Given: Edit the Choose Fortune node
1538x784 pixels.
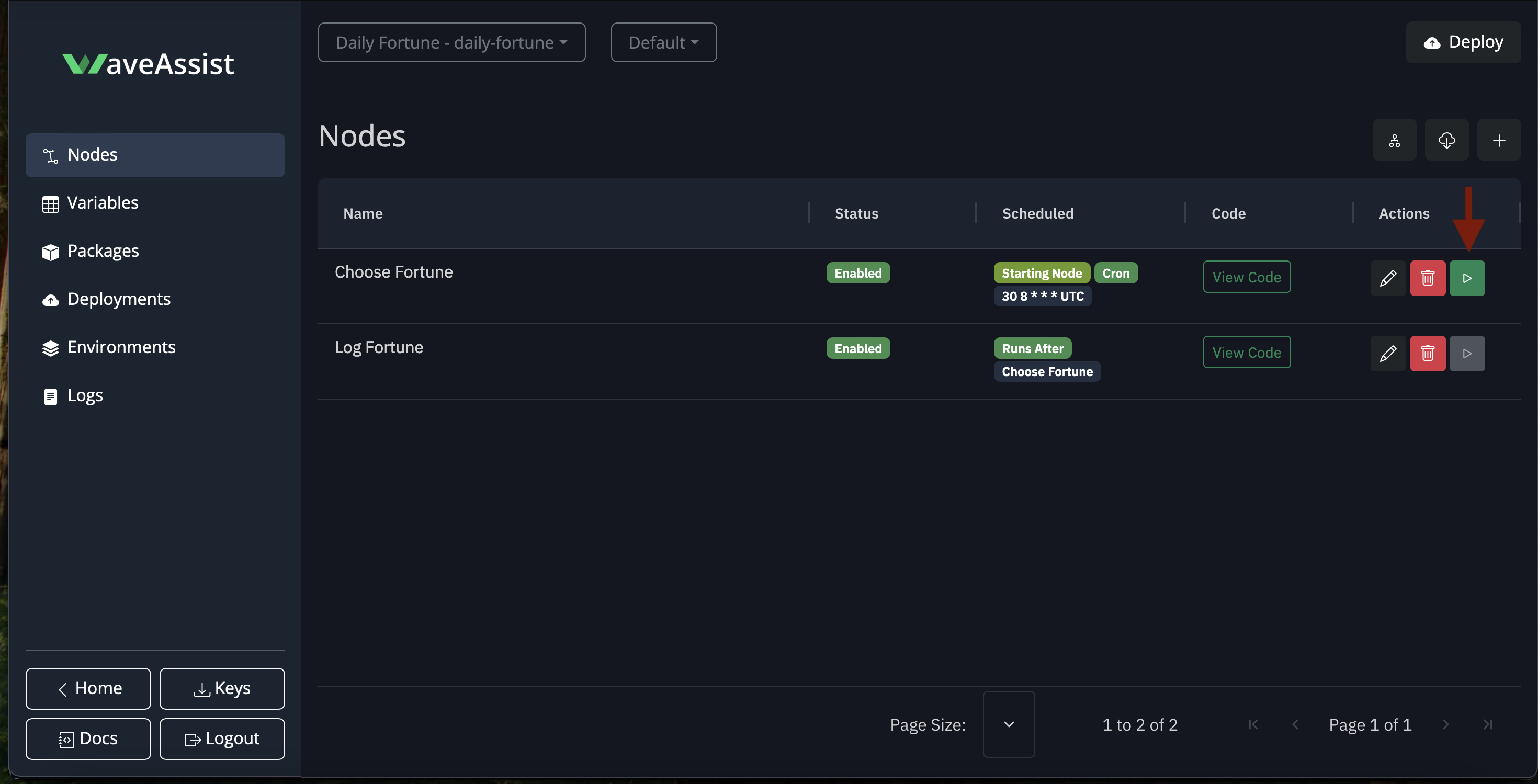Looking at the screenshot, I should 1387,278.
